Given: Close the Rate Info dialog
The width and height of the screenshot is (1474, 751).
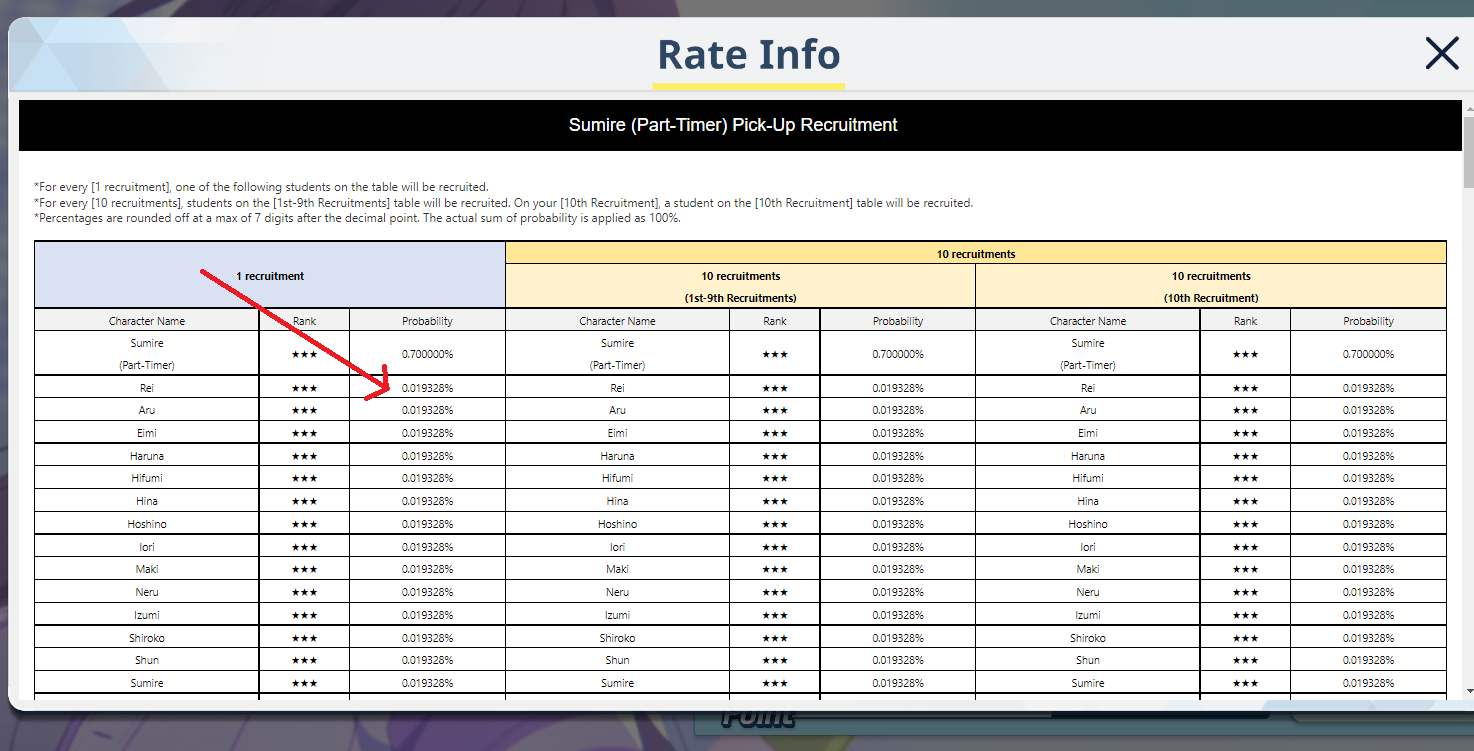Looking at the screenshot, I should pyautogui.click(x=1441, y=54).
